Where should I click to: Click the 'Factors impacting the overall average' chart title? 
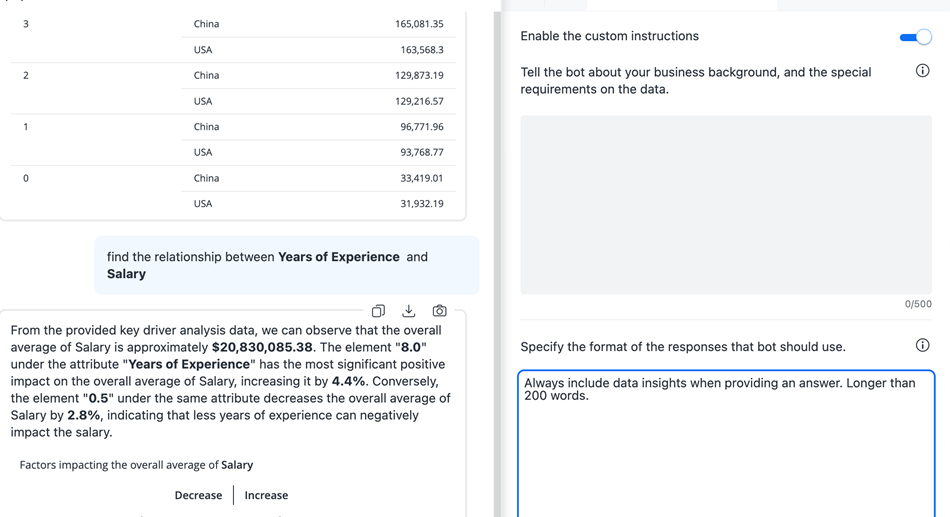[136, 465]
